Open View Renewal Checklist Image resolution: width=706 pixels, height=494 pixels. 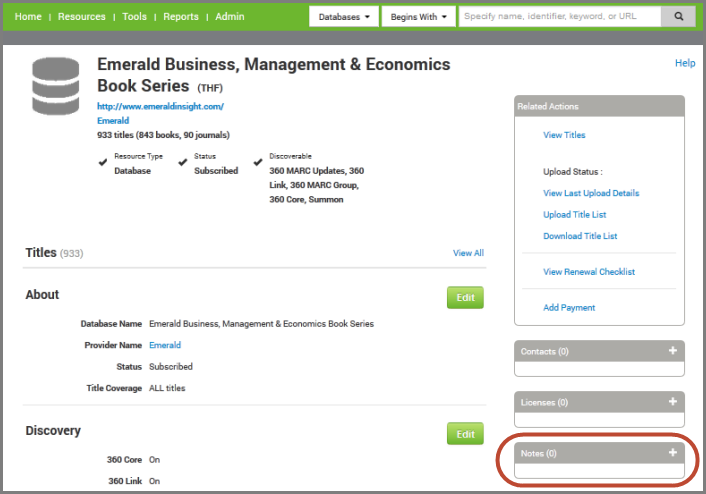pyautogui.click(x=589, y=272)
